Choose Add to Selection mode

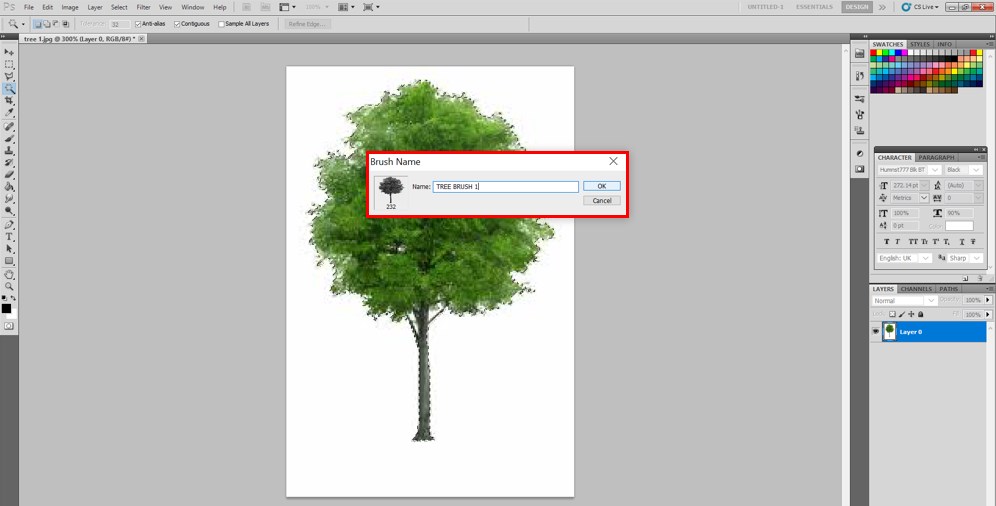[47, 24]
